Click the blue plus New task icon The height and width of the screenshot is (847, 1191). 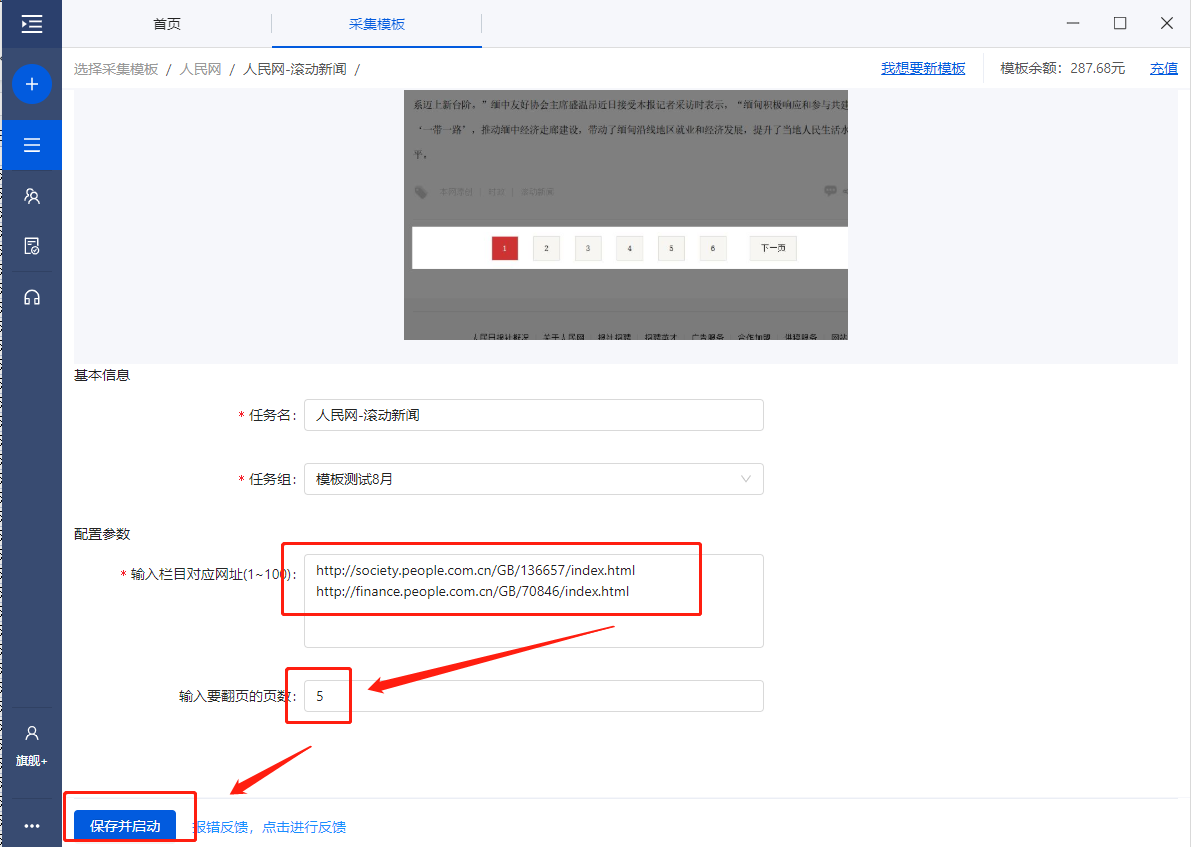pos(32,84)
